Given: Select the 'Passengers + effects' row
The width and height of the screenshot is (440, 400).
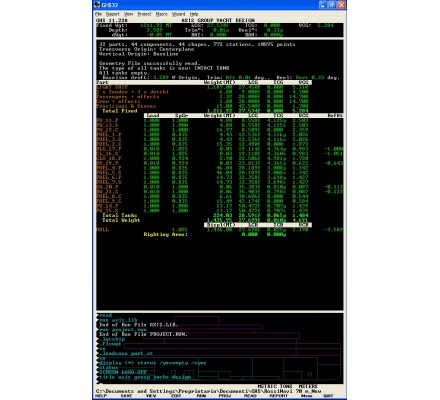Looking at the screenshot, I should coord(128,97).
